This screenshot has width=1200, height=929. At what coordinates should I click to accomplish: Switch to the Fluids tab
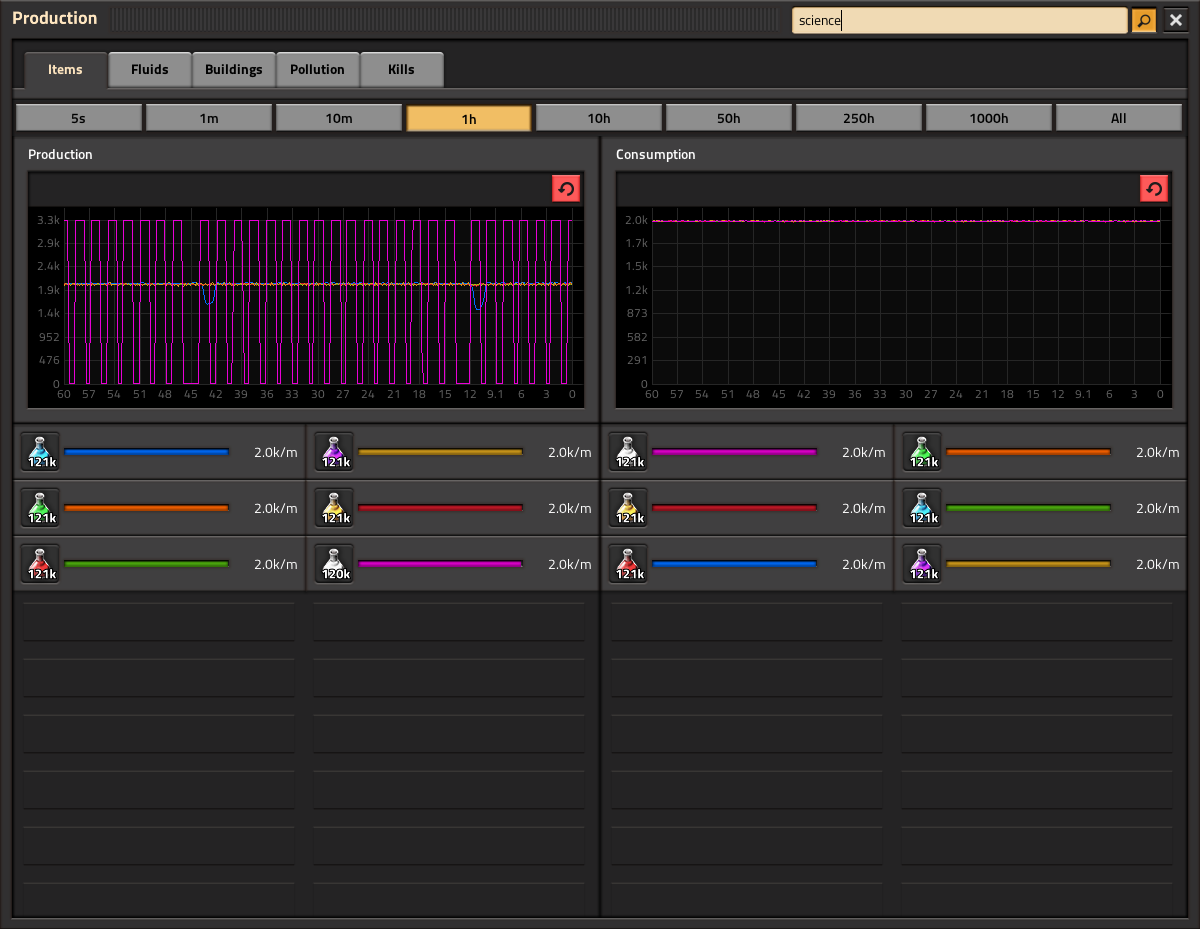(150, 70)
